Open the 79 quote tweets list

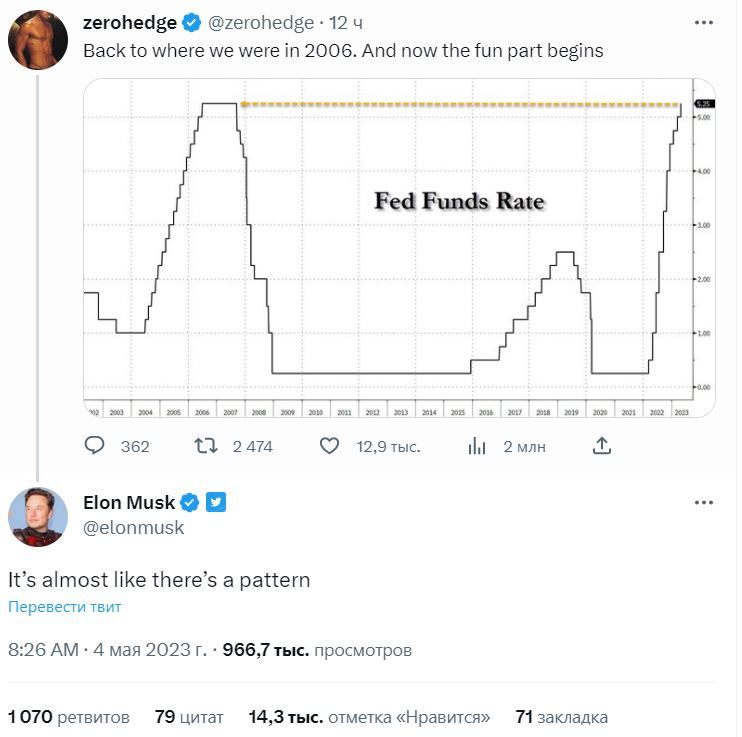point(189,717)
